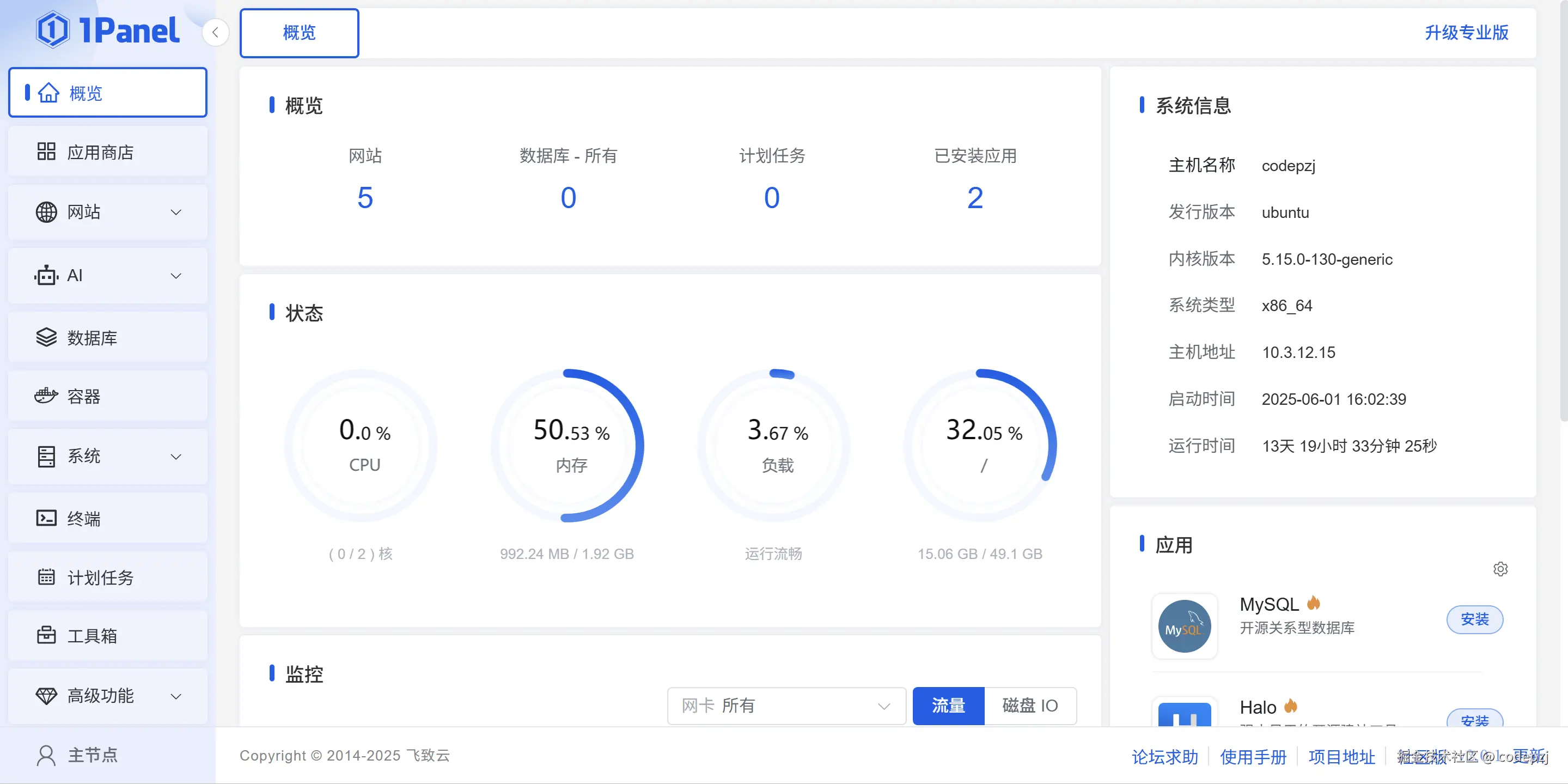Collapse the sidebar with the arrow toggle
This screenshot has height=784, width=1568.
pos(216,32)
